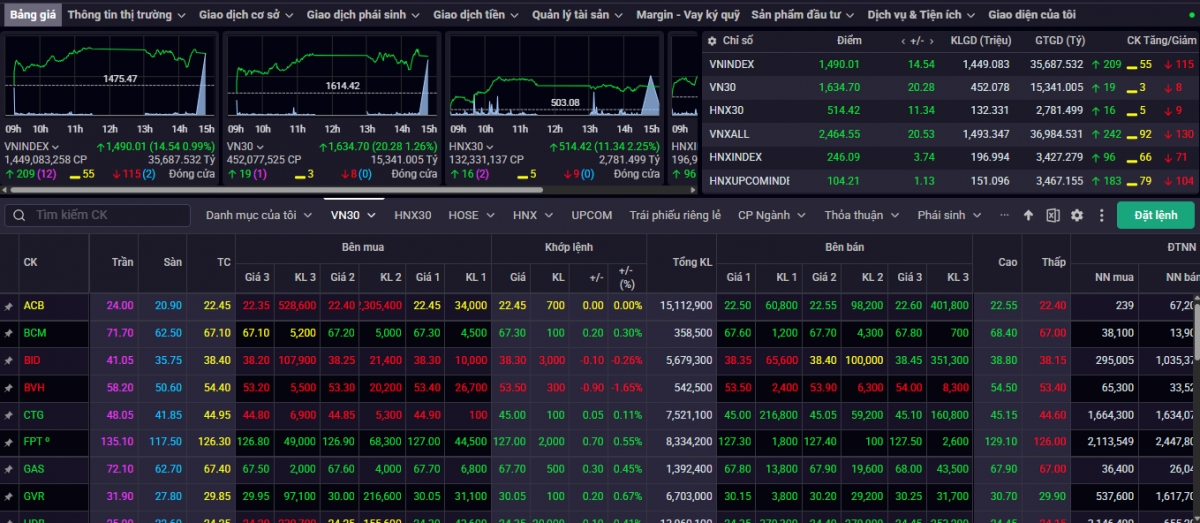Click the magnifier icon in search box

pos(17,215)
